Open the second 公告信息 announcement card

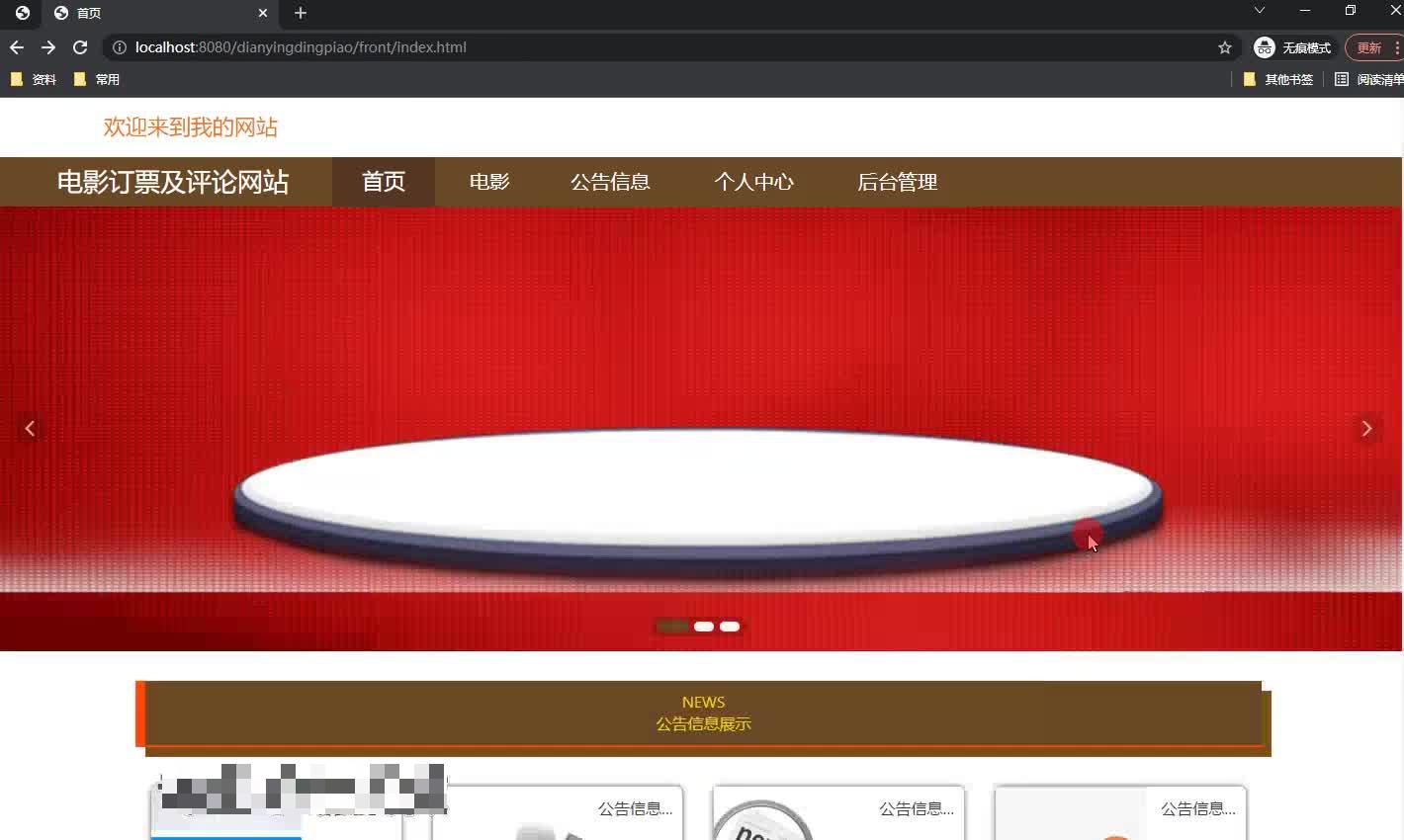point(558,812)
